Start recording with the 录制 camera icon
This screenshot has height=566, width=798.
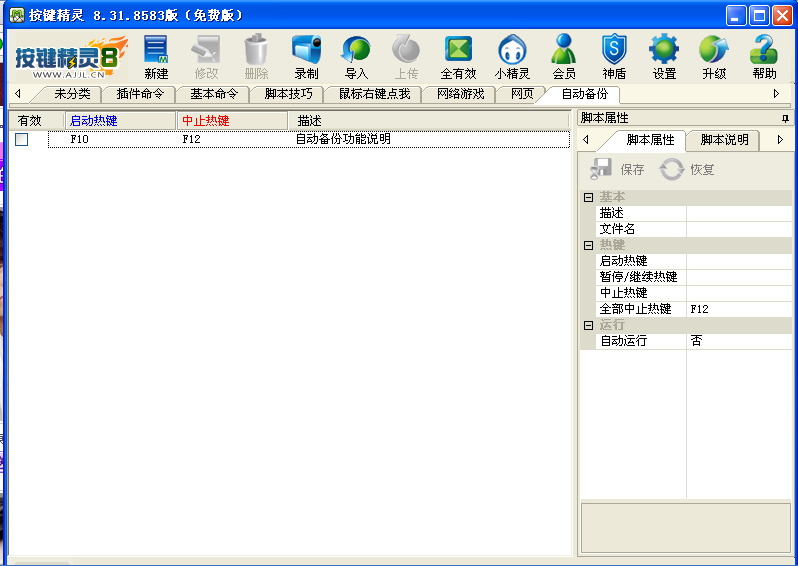tap(306, 57)
